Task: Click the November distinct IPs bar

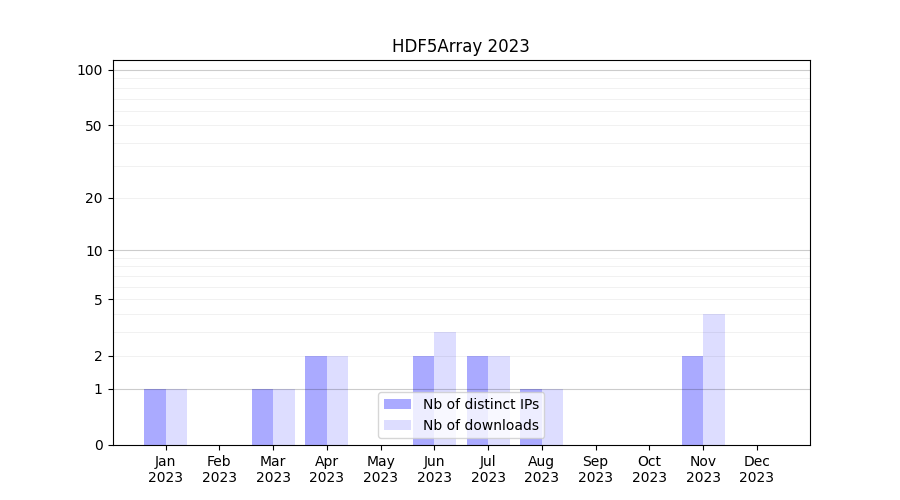Action: coord(692,400)
